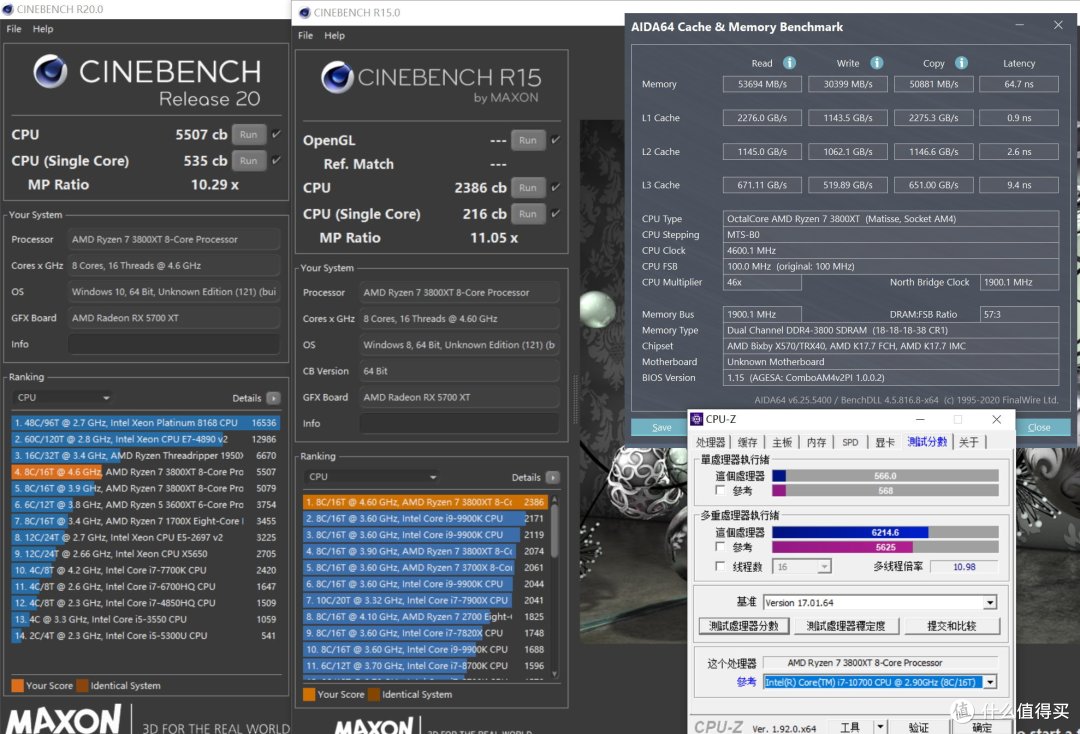The width and height of the screenshot is (1080, 734).
Task: Select Ryzen 7 2700 row in R15 ranking
Action: pos(425,617)
